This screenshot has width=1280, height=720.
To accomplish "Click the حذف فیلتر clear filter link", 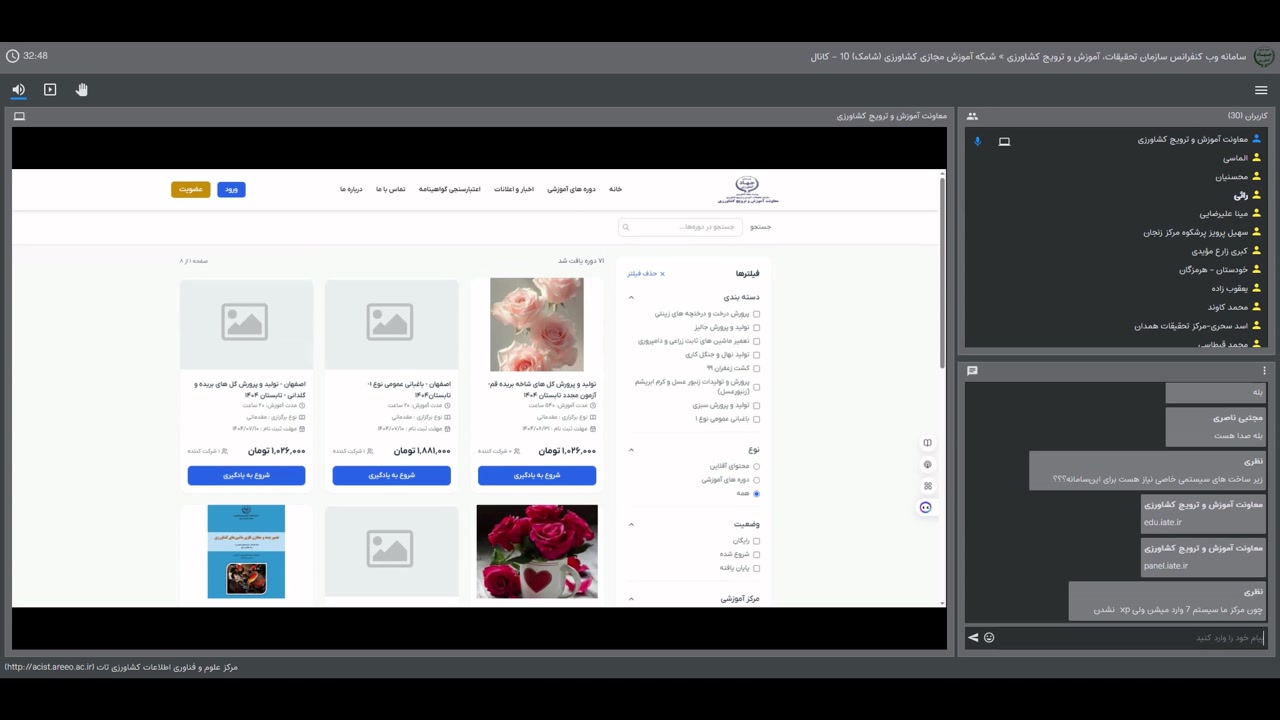I will (x=646, y=274).
